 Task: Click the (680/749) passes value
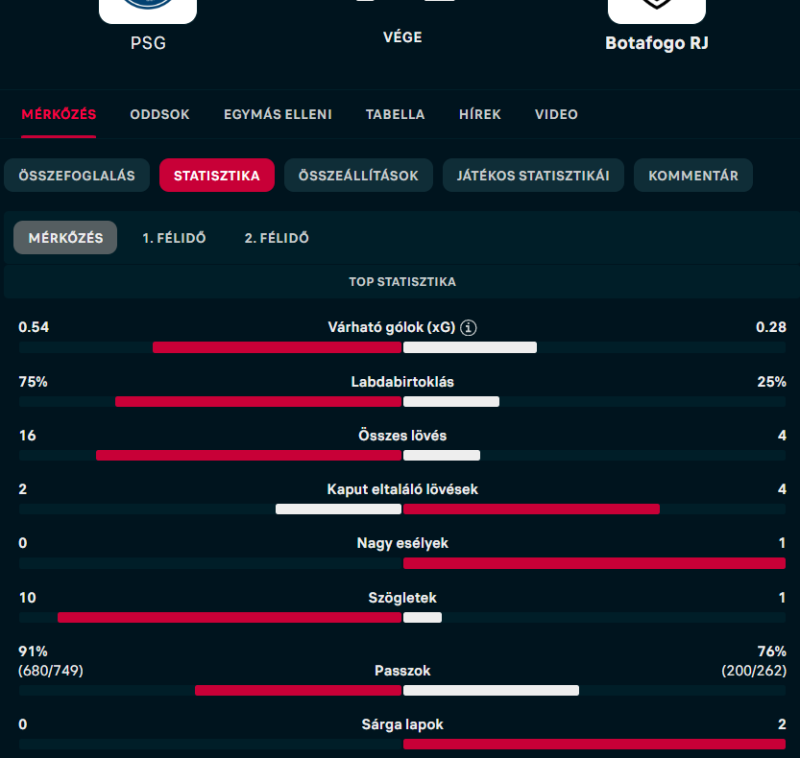tap(51, 670)
